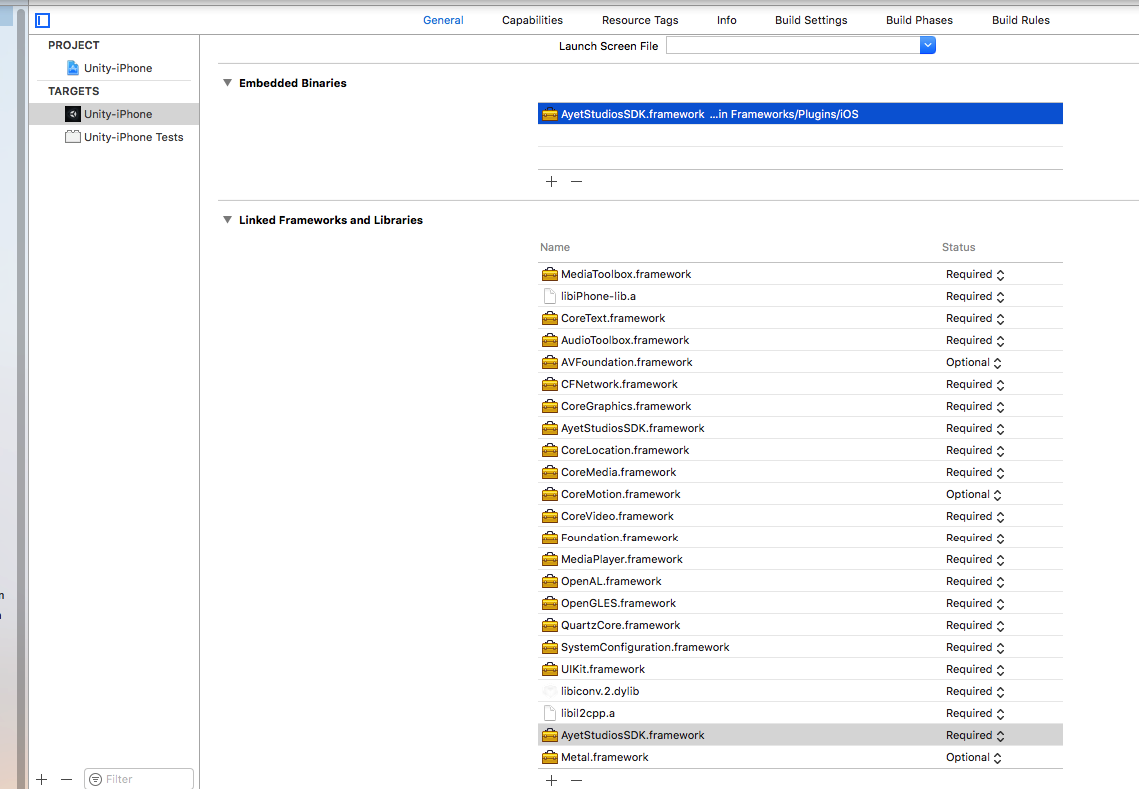Image resolution: width=1139 pixels, height=789 pixels.
Task: Sort linked frameworks by Name column header
Action: pyautogui.click(x=555, y=248)
